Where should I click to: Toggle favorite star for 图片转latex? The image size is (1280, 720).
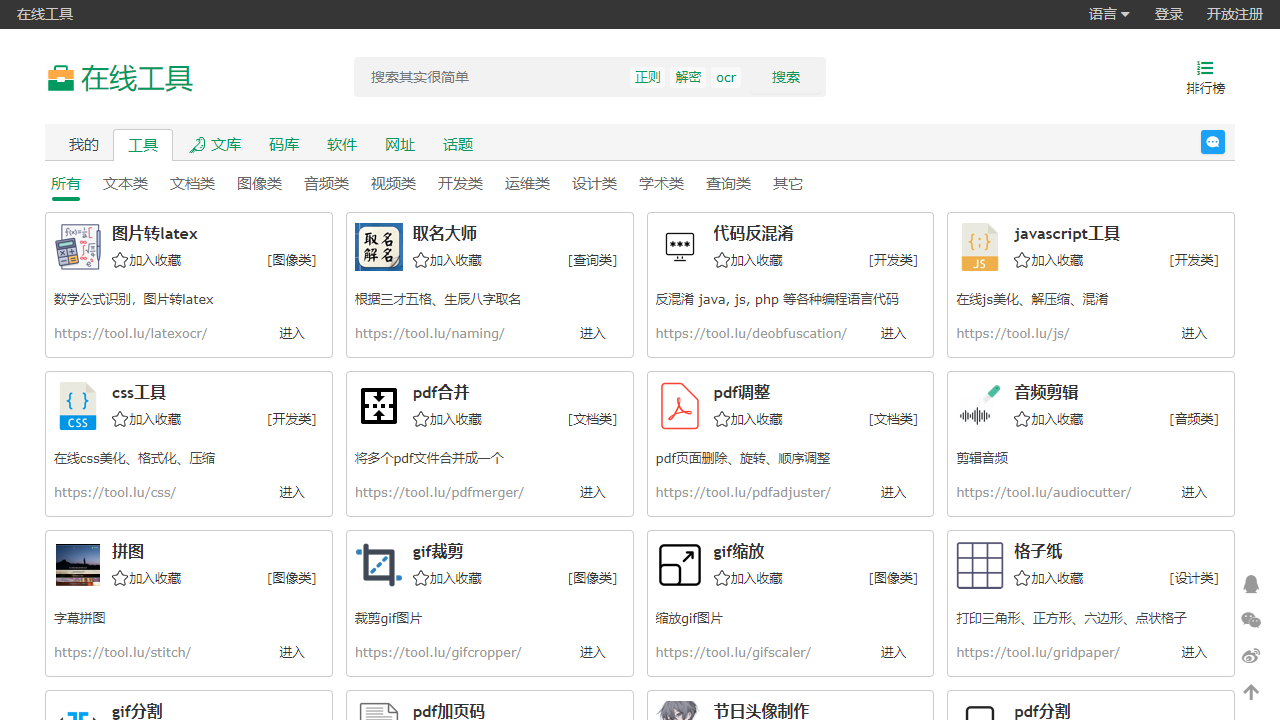coord(120,260)
